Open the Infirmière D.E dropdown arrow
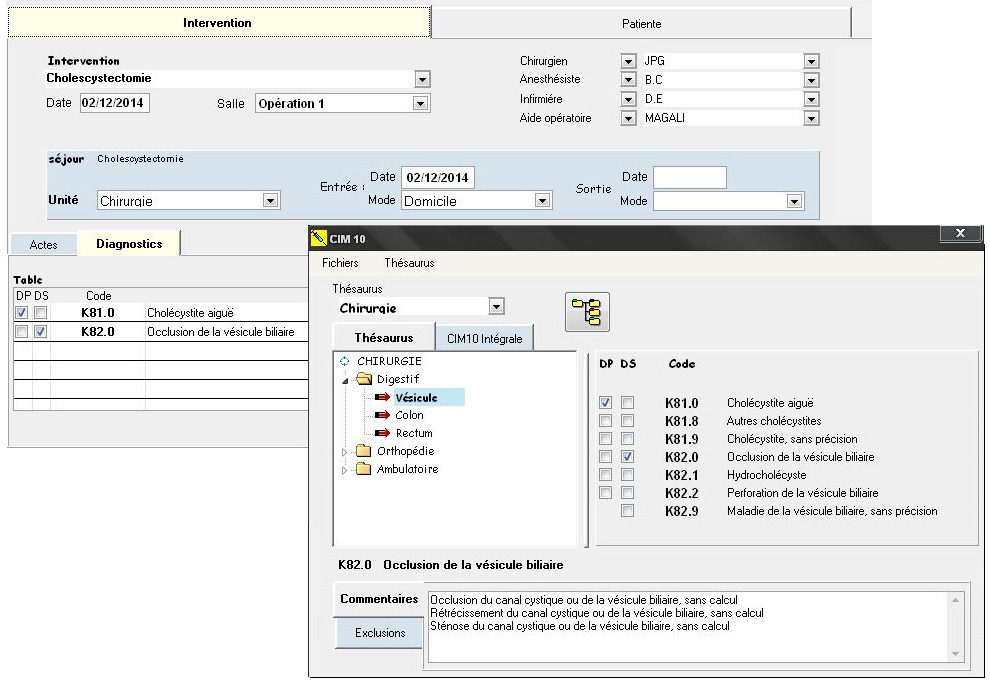990x680 pixels. tap(811, 99)
